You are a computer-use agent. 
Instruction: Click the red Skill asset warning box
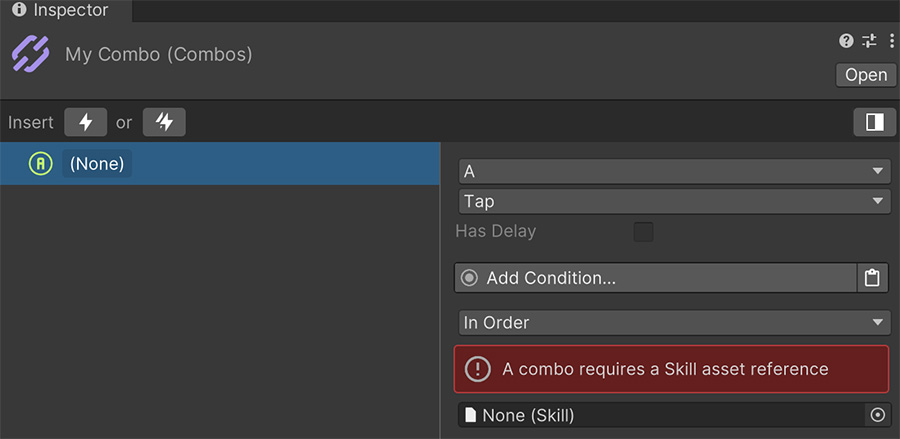pos(671,369)
